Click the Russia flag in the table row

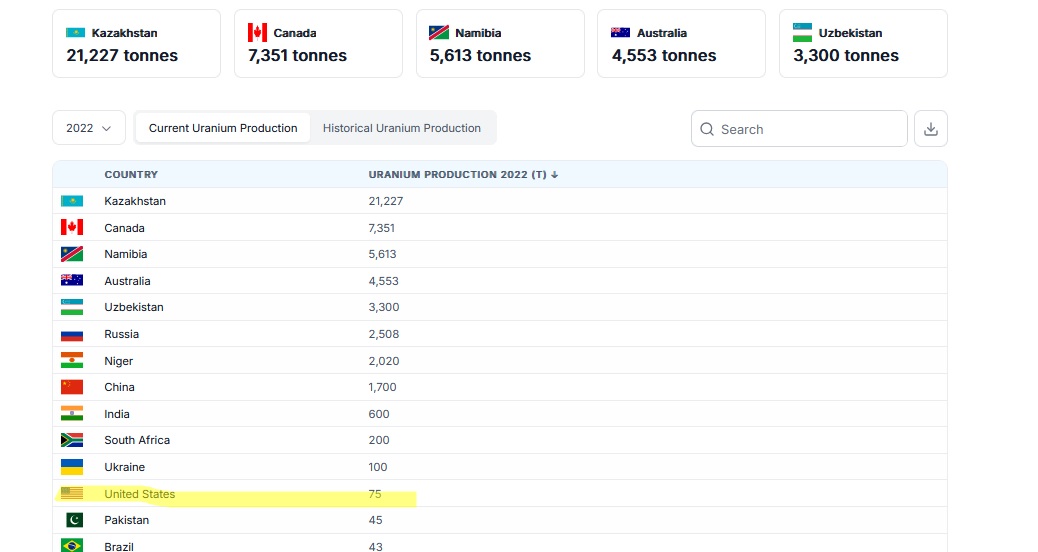[72, 334]
